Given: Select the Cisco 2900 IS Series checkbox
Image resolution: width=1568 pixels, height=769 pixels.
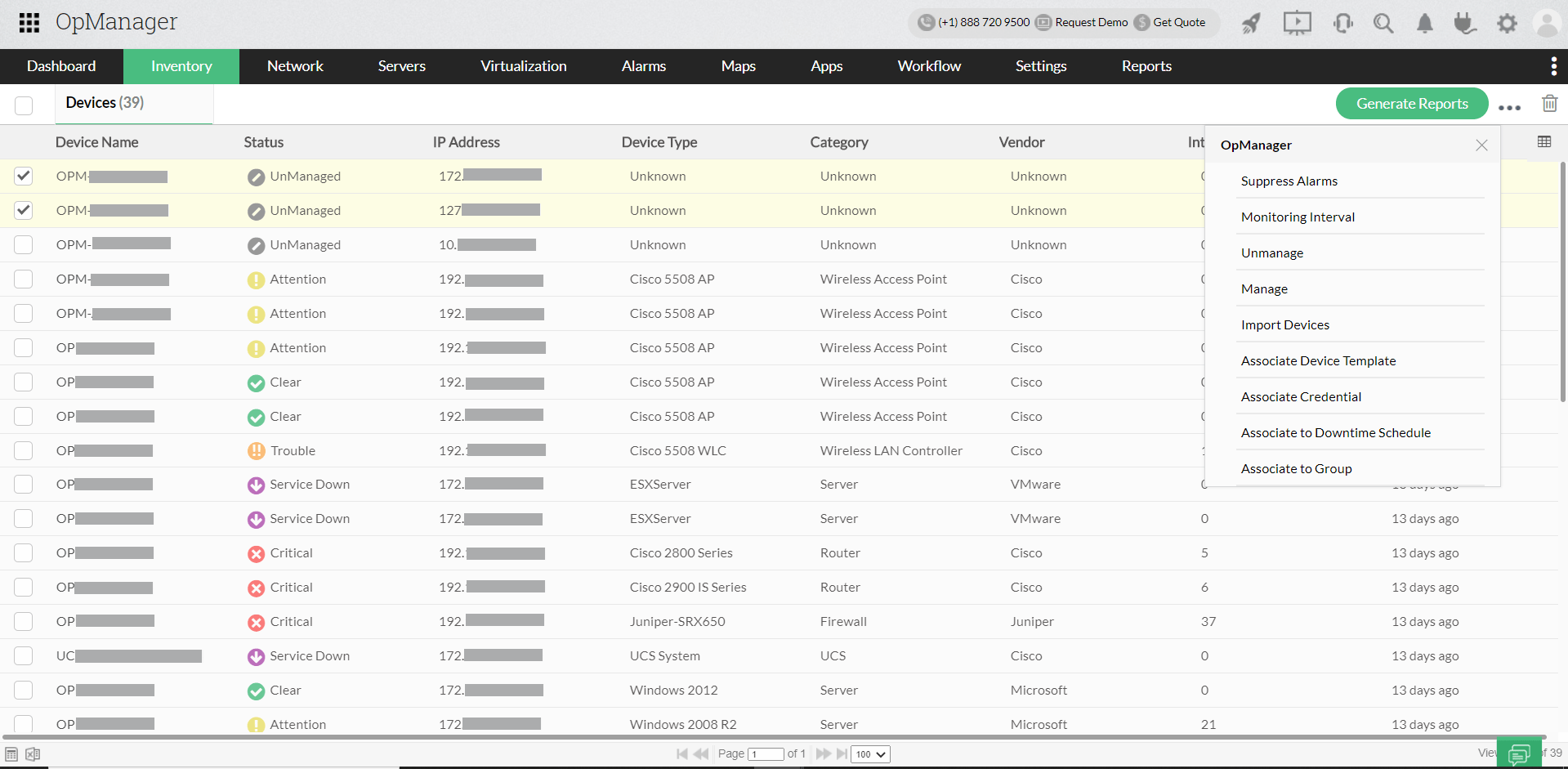Looking at the screenshot, I should (x=24, y=587).
